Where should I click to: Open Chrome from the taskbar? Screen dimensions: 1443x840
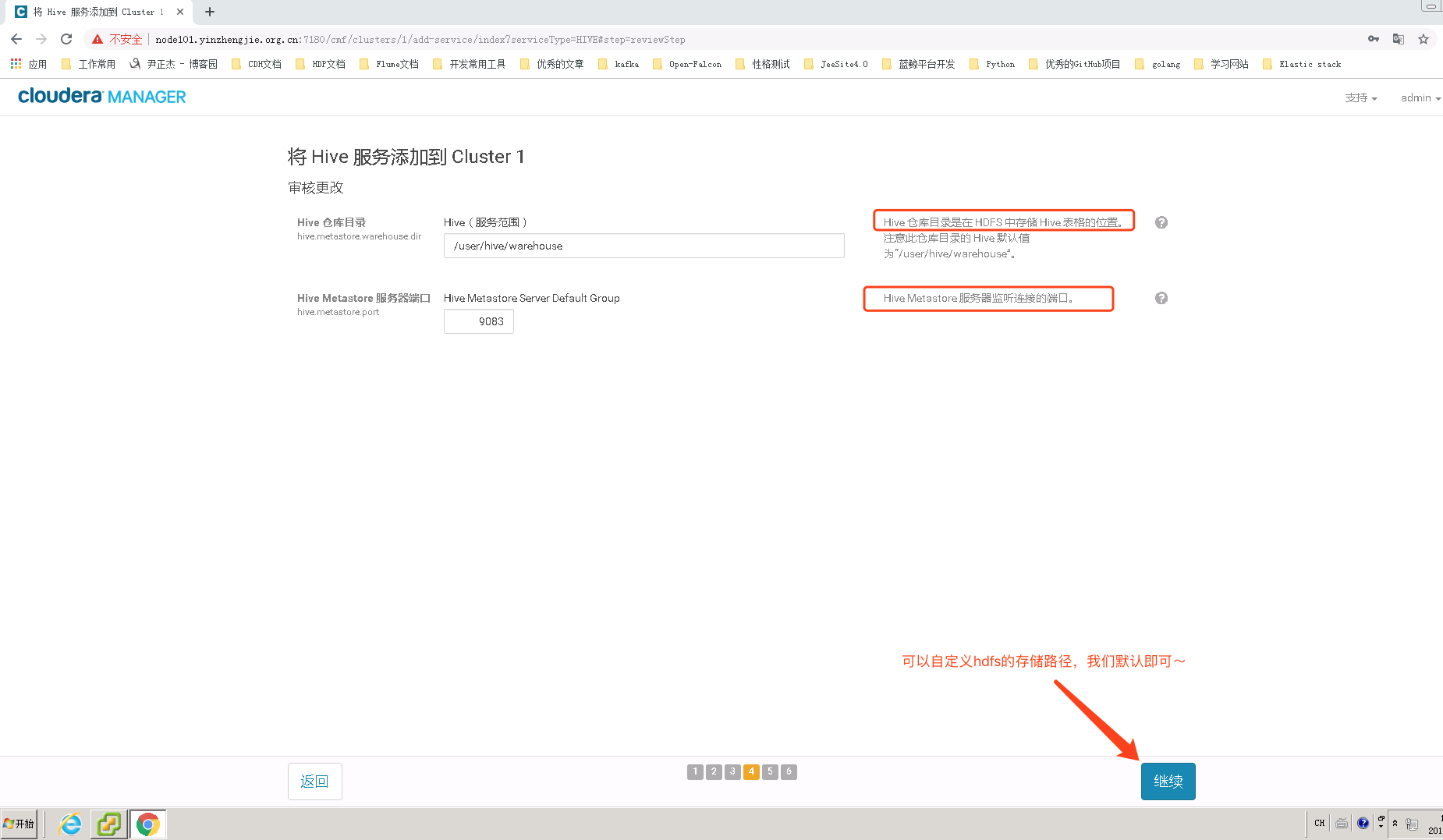pos(148,824)
